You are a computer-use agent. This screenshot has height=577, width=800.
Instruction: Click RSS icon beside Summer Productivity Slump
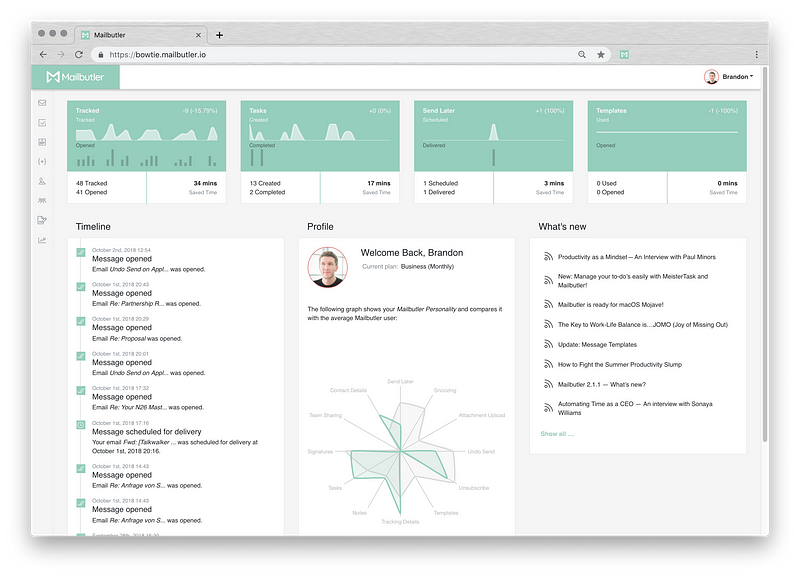548,364
